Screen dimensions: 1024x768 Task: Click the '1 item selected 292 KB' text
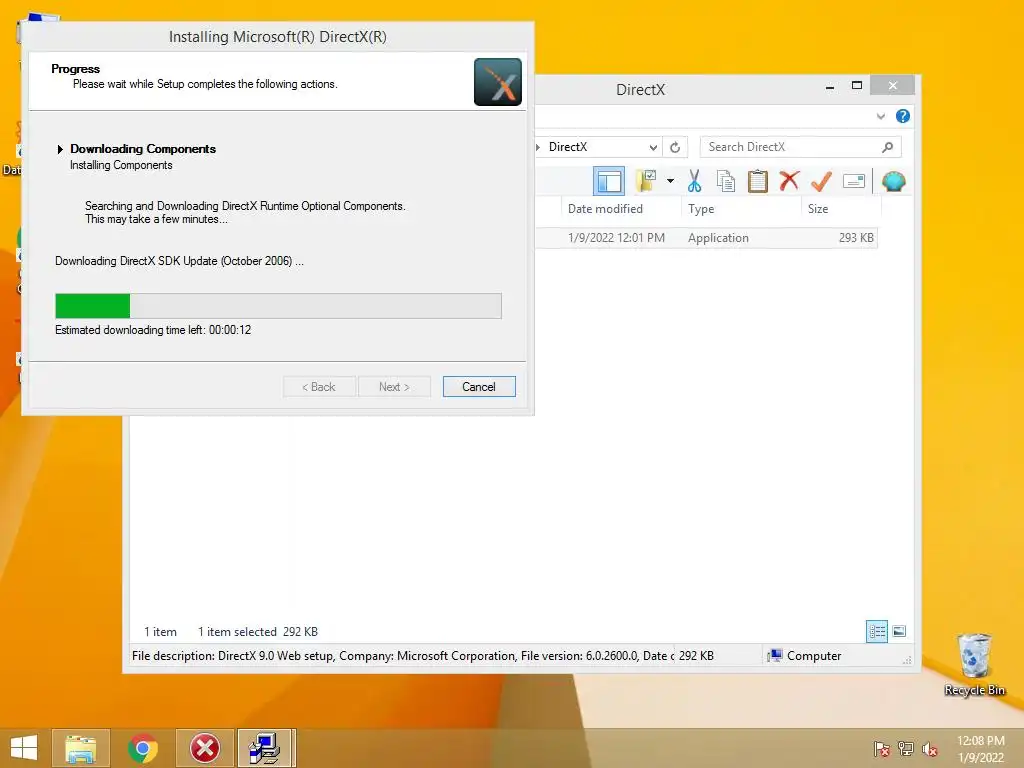click(258, 632)
